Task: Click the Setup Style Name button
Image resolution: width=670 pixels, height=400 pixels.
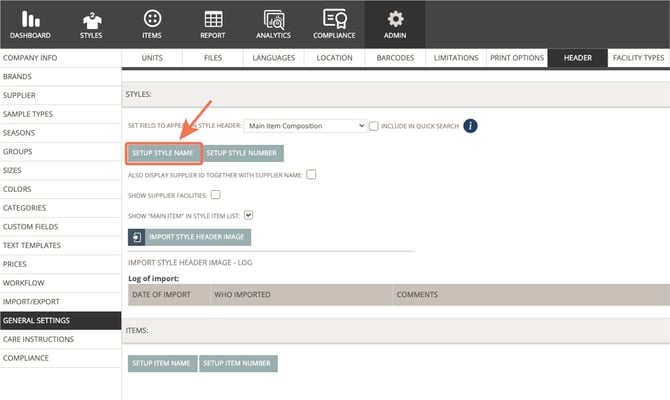Action: (164, 153)
